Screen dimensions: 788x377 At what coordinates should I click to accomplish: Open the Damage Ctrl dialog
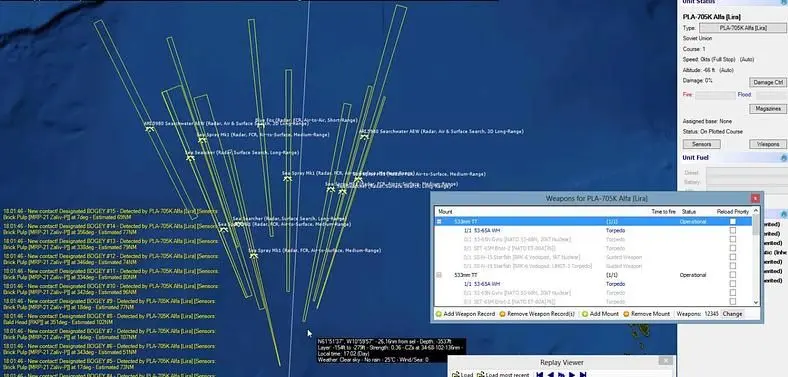point(768,82)
